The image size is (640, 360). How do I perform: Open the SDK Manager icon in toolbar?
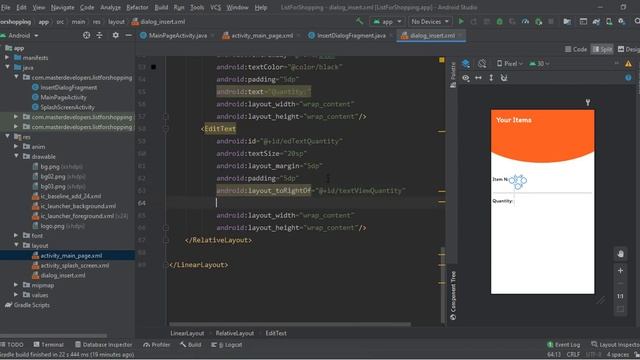pyautogui.click(x=622, y=21)
